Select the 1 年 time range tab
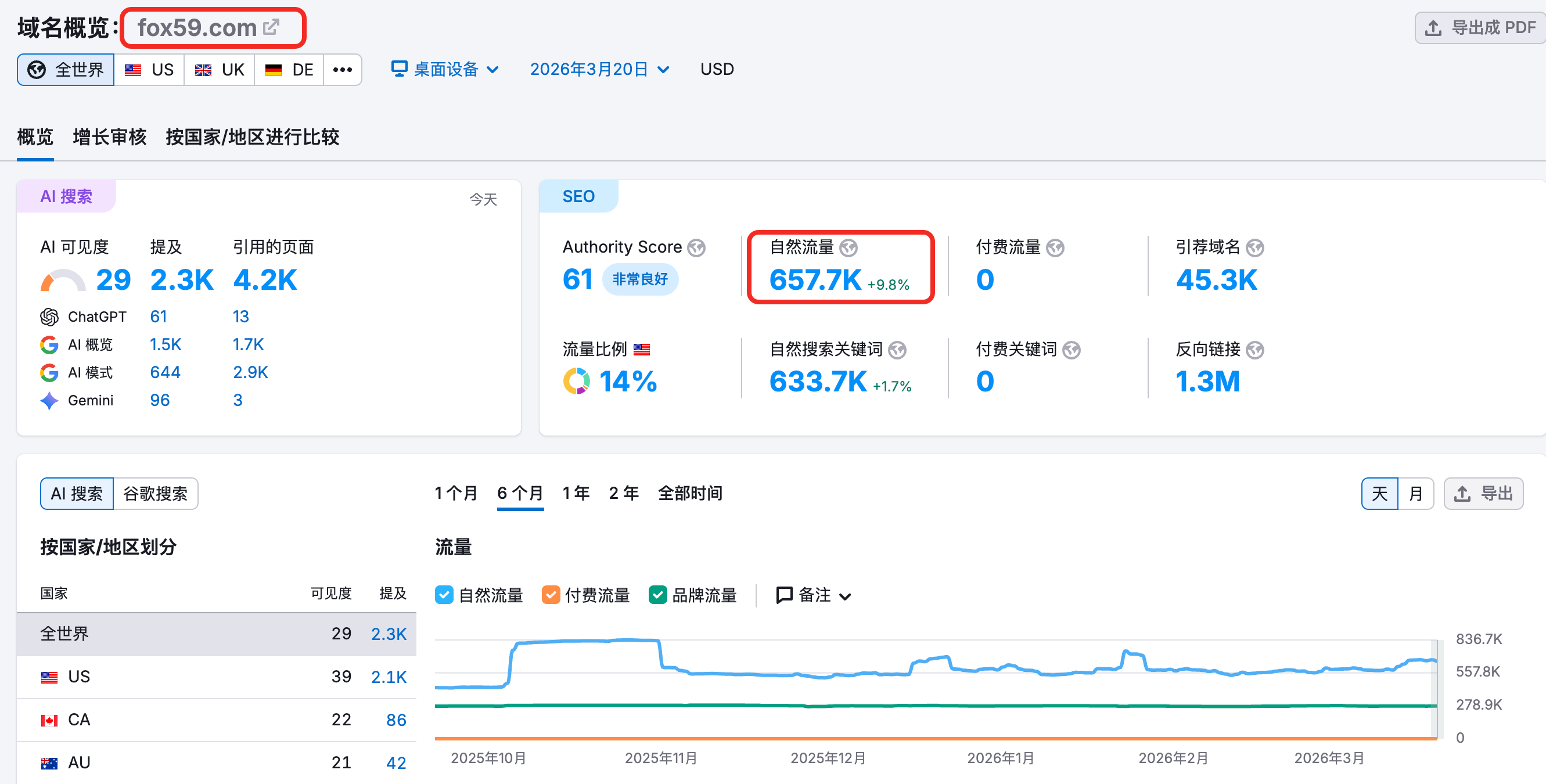Viewport: 1546px width, 784px height. (x=576, y=494)
